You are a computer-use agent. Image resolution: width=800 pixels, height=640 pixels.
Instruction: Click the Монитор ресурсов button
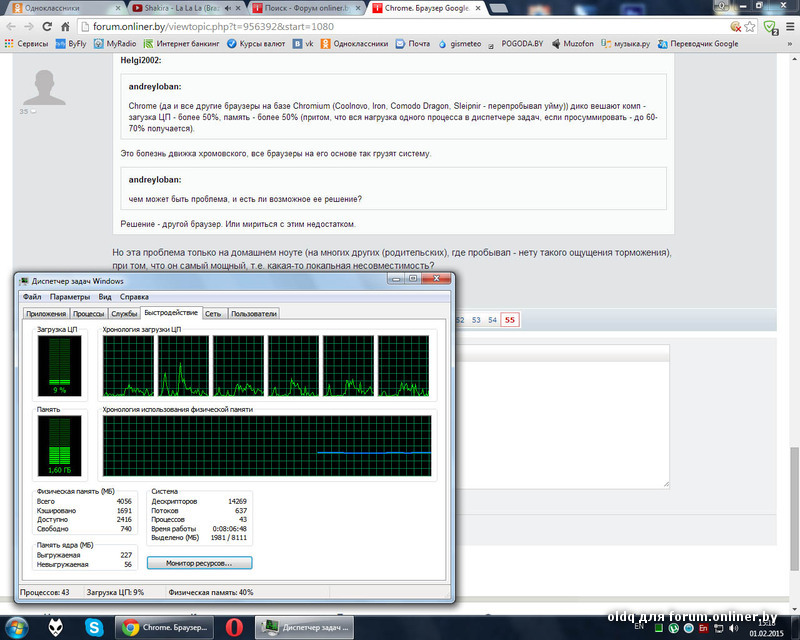[x=199, y=563]
